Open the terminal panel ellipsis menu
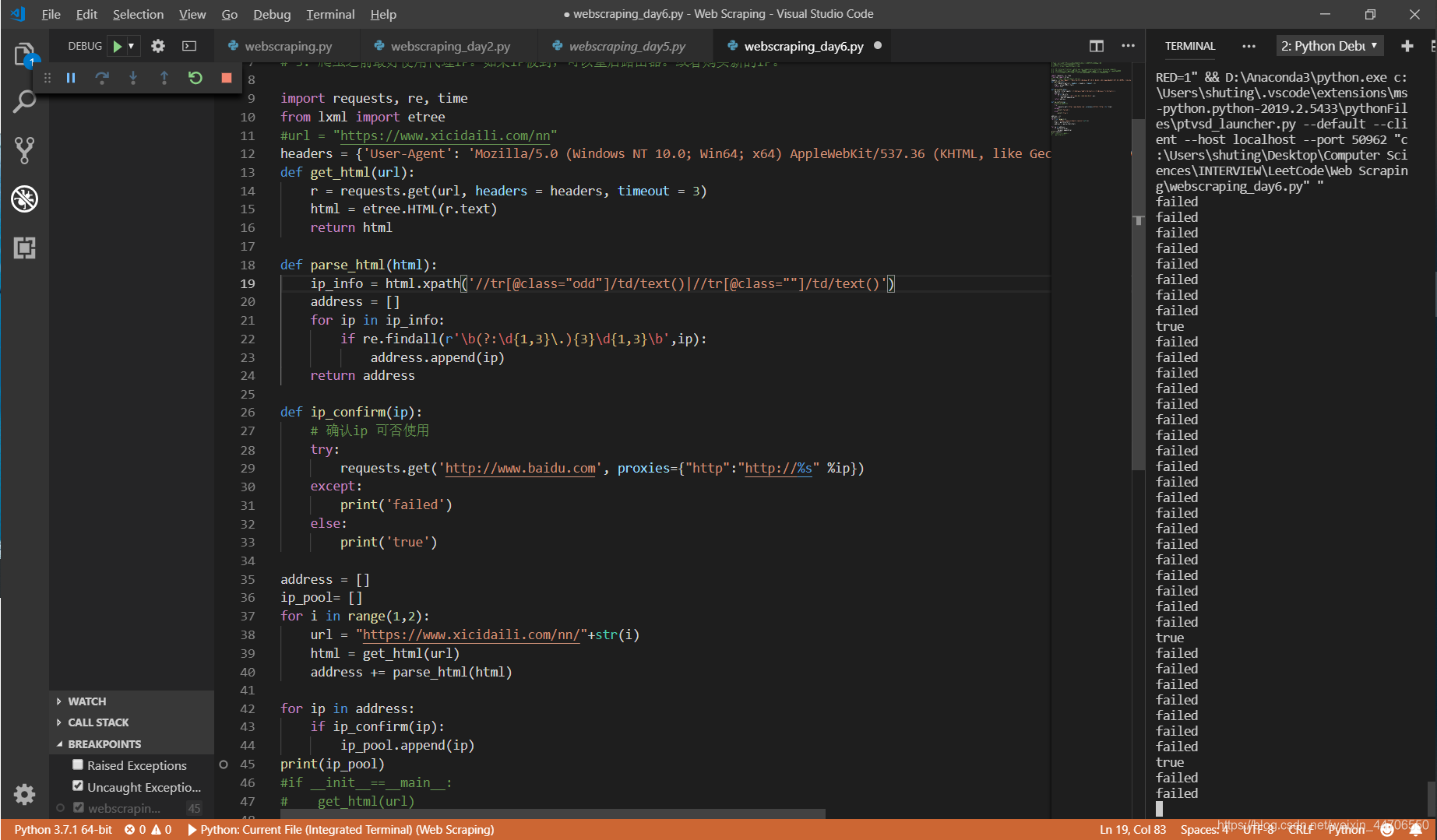 (x=1249, y=46)
